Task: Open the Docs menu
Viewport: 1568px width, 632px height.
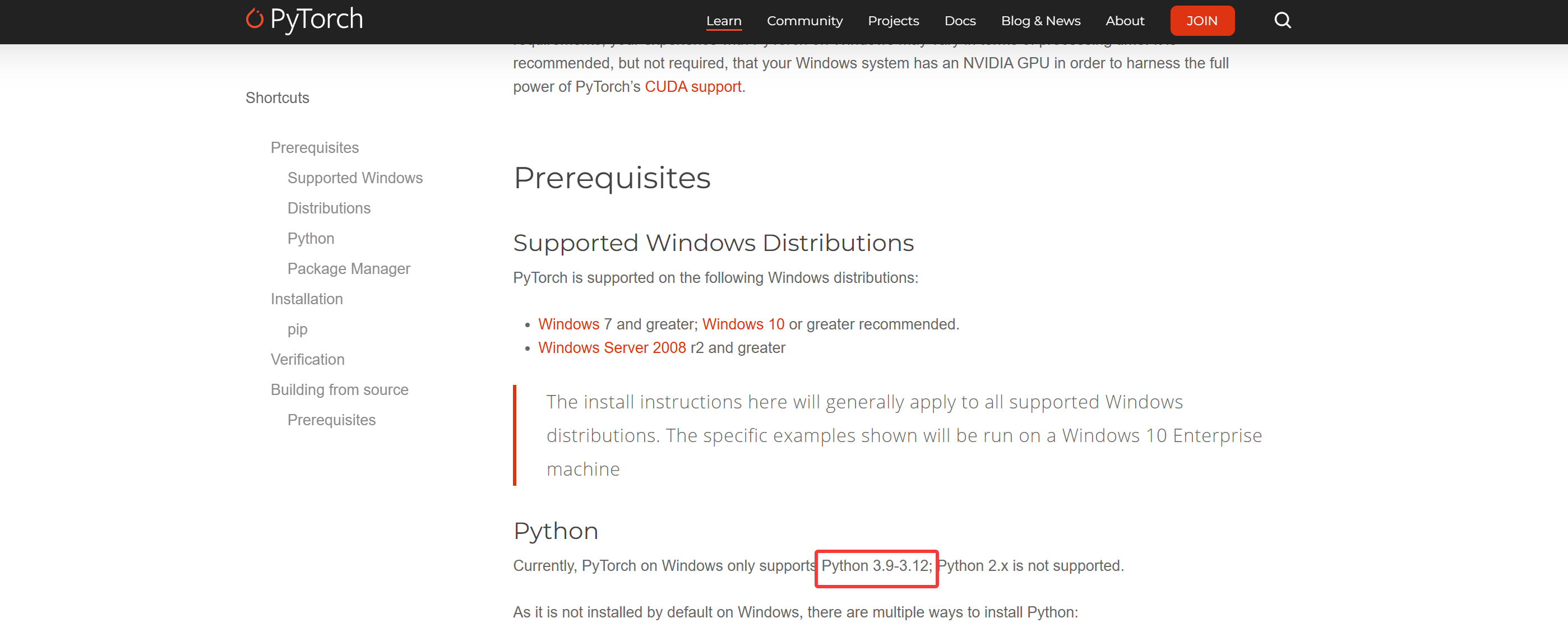Action: [x=959, y=21]
